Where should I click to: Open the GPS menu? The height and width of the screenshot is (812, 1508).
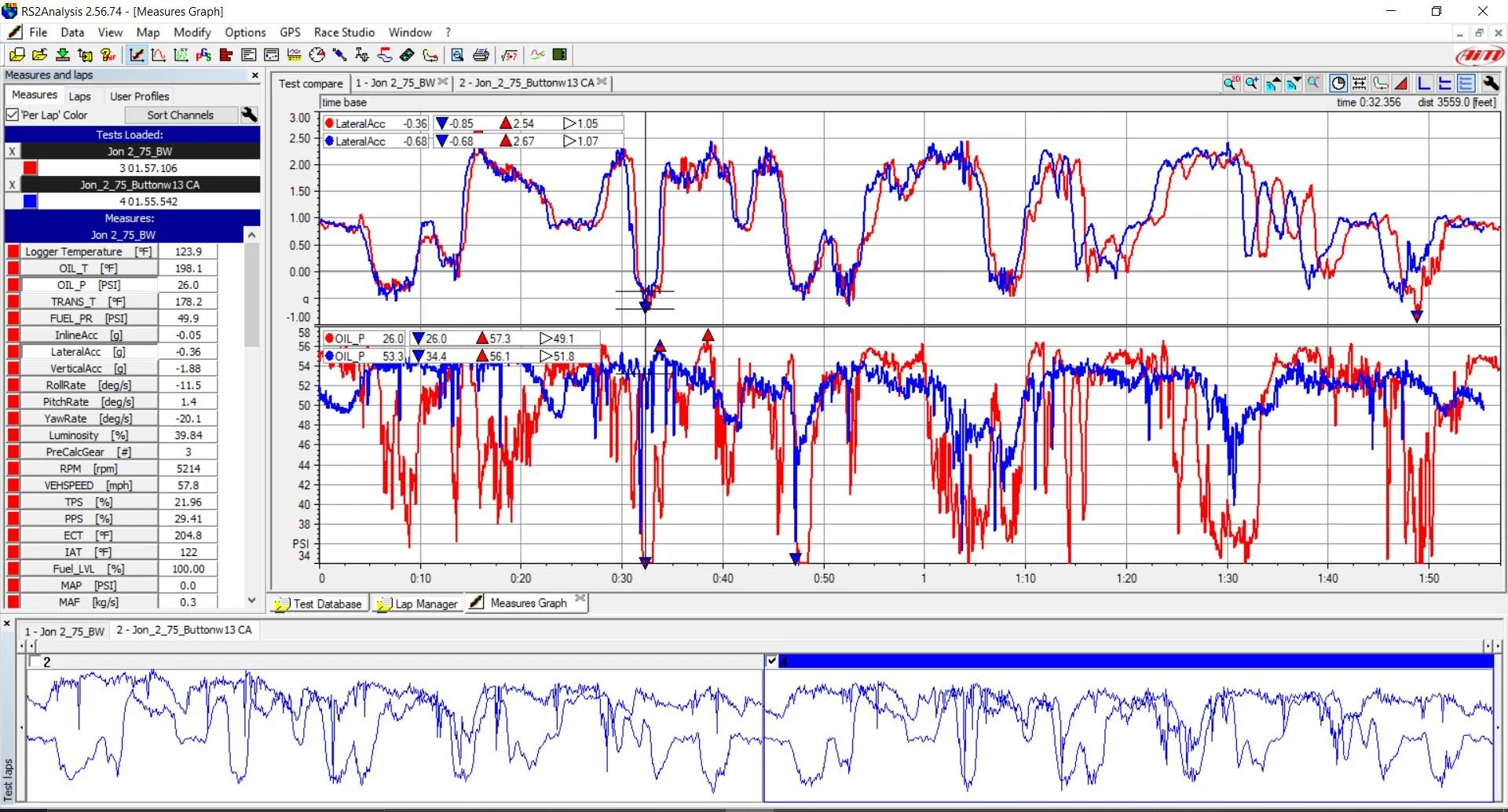(290, 32)
